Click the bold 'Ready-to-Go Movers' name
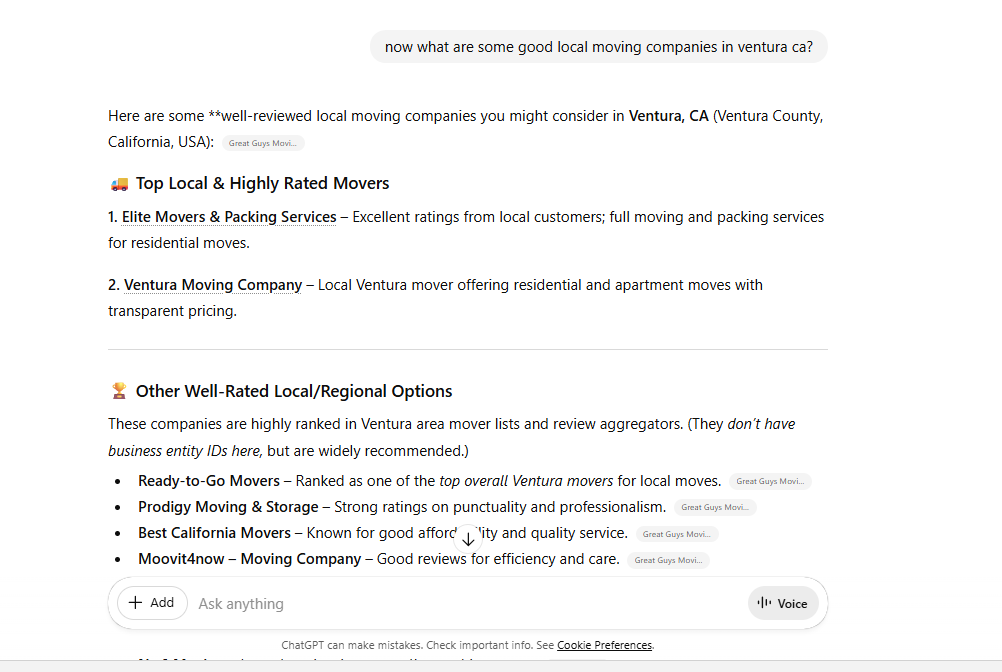 pyautogui.click(x=209, y=481)
